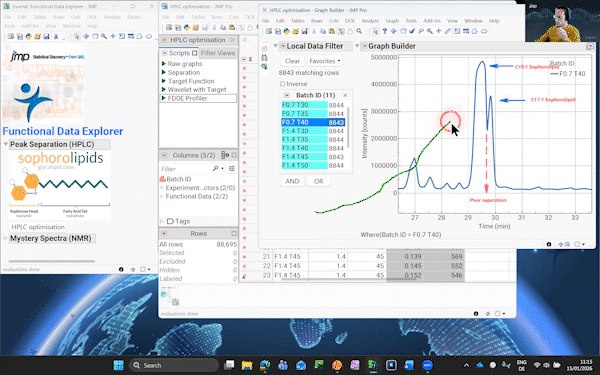
Task: Open the Analyze menu in Graph Builder window
Action: point(370,21)
